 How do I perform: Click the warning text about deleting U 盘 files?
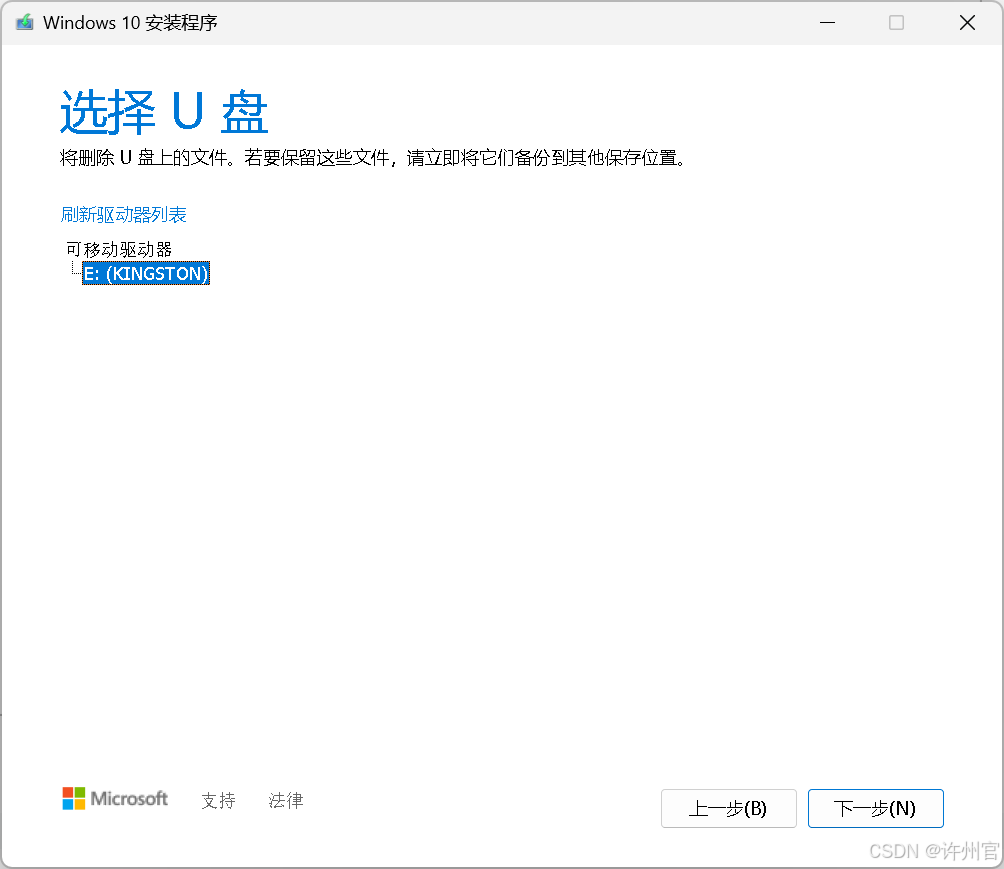click(373, 158)
